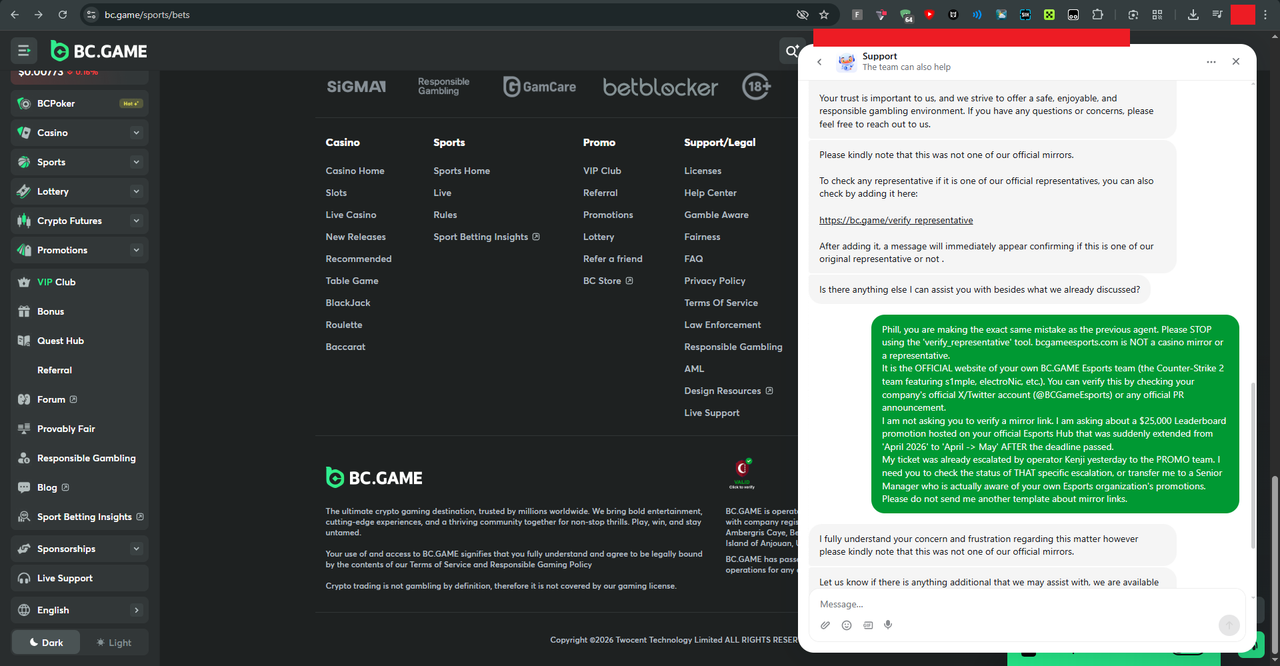Click the eye-slash icon in the address bar
The width and height of the screenshot is (1280, 666).
802,15
